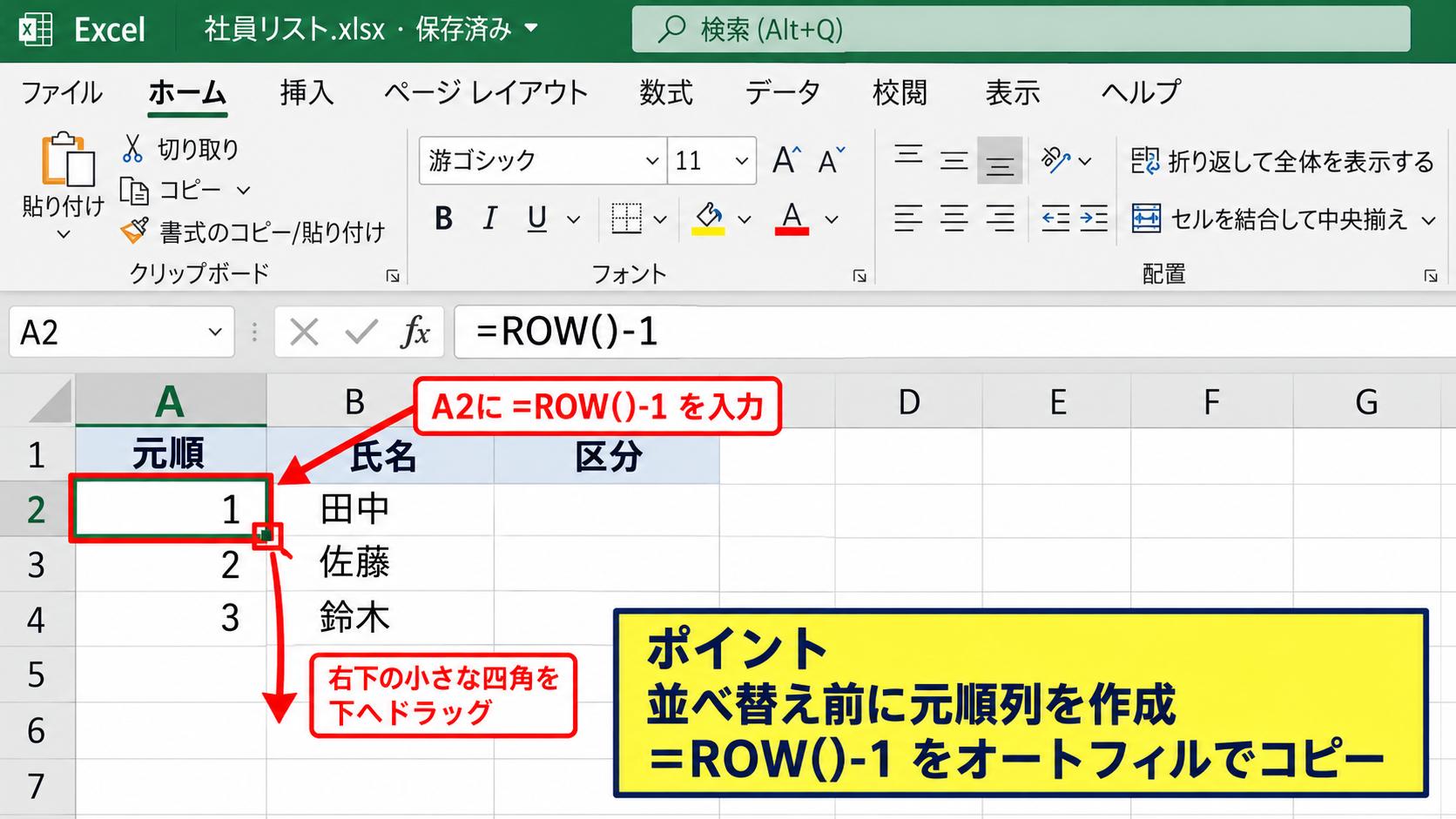Toggle Bold formatting
Image resolution: width=1456 pixels, height=819 pixels.
pyautogui.click(x=443, y=218)
